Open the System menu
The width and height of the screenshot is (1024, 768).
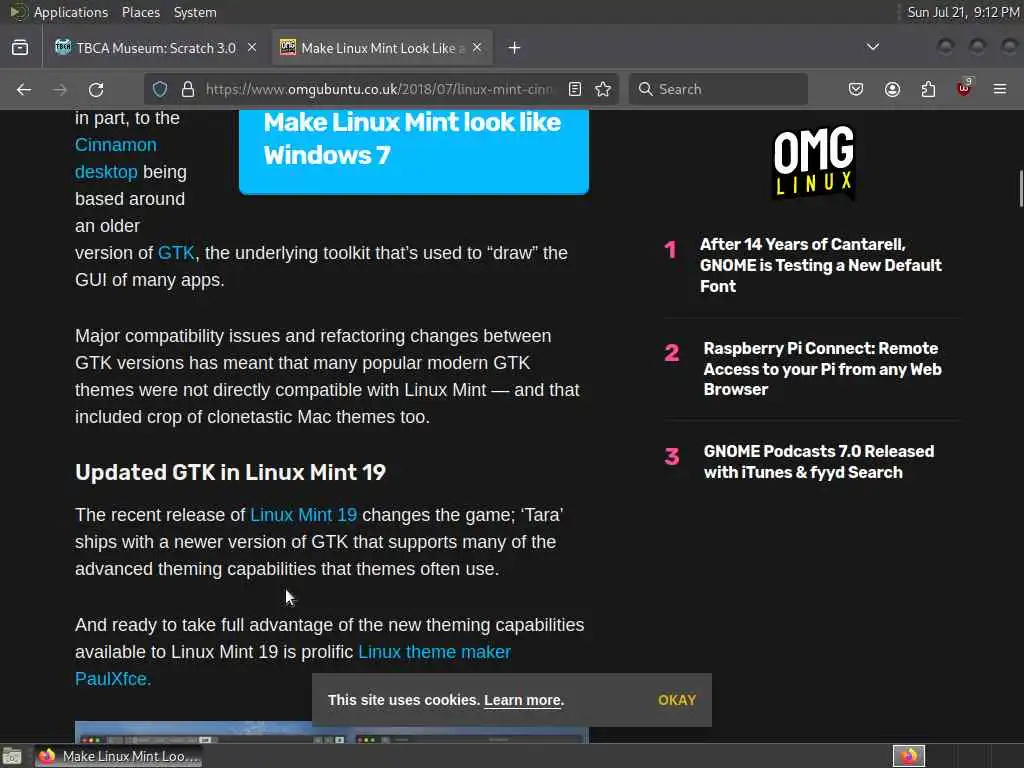195,12
